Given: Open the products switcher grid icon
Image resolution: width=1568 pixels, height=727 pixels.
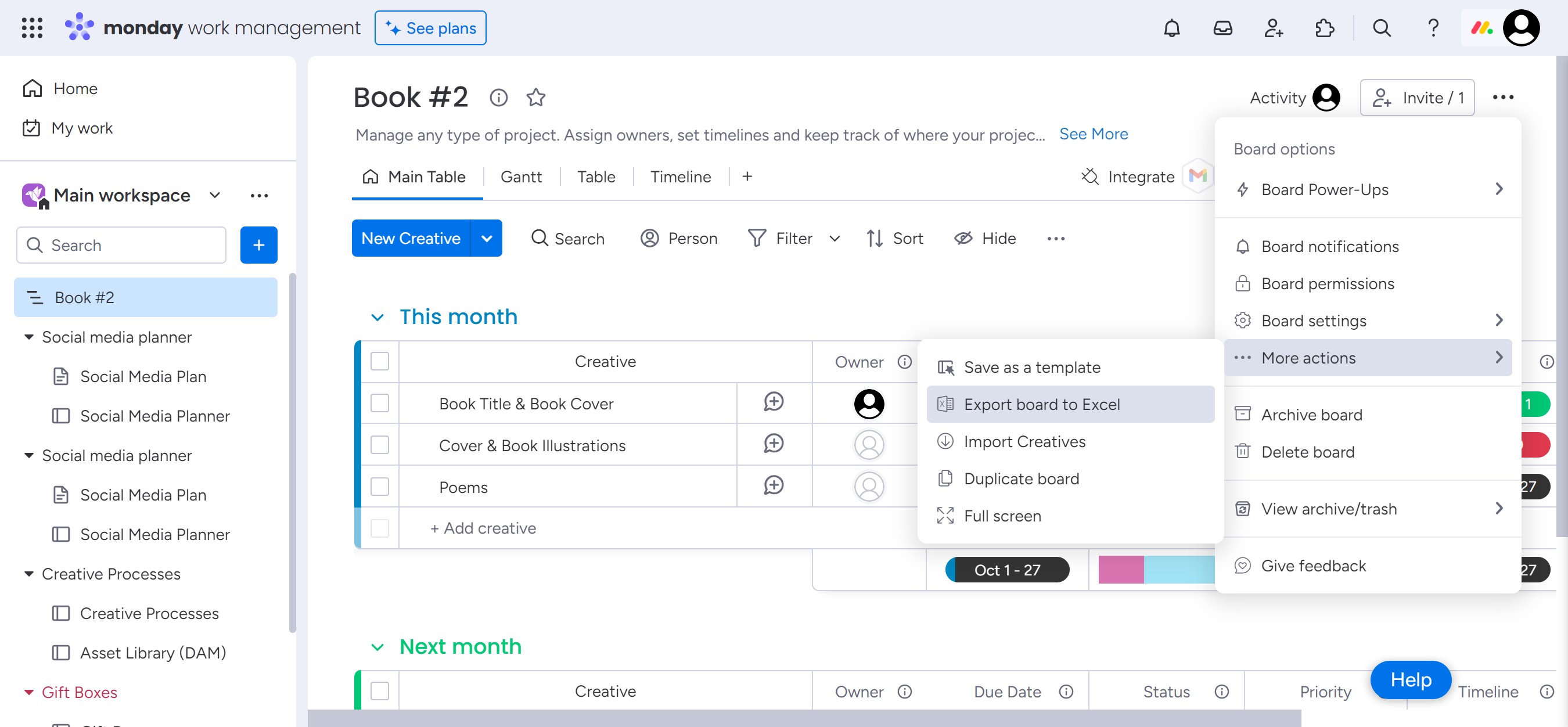Looking at the screenshot, I should [x=32, y=28].
